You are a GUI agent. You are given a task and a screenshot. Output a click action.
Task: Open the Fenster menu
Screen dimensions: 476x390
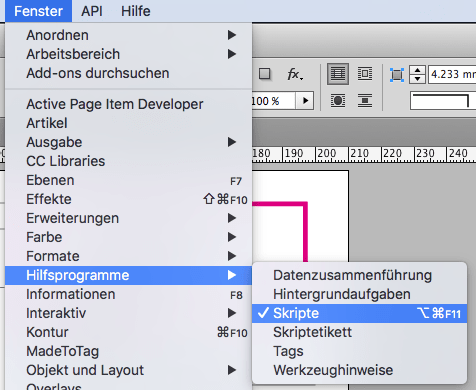(x=38, y=11)
